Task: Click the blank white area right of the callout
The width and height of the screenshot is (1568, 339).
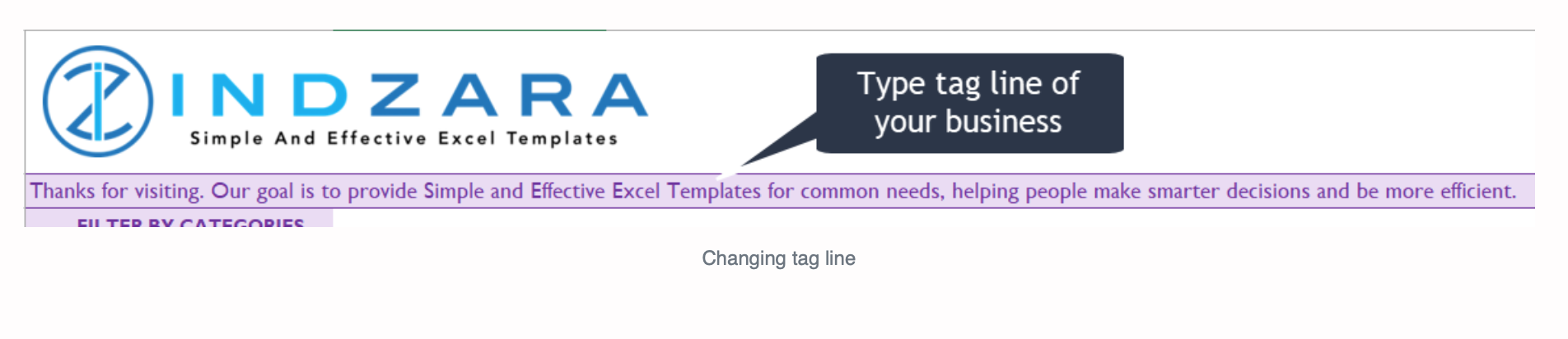Action: (1326, 103)
